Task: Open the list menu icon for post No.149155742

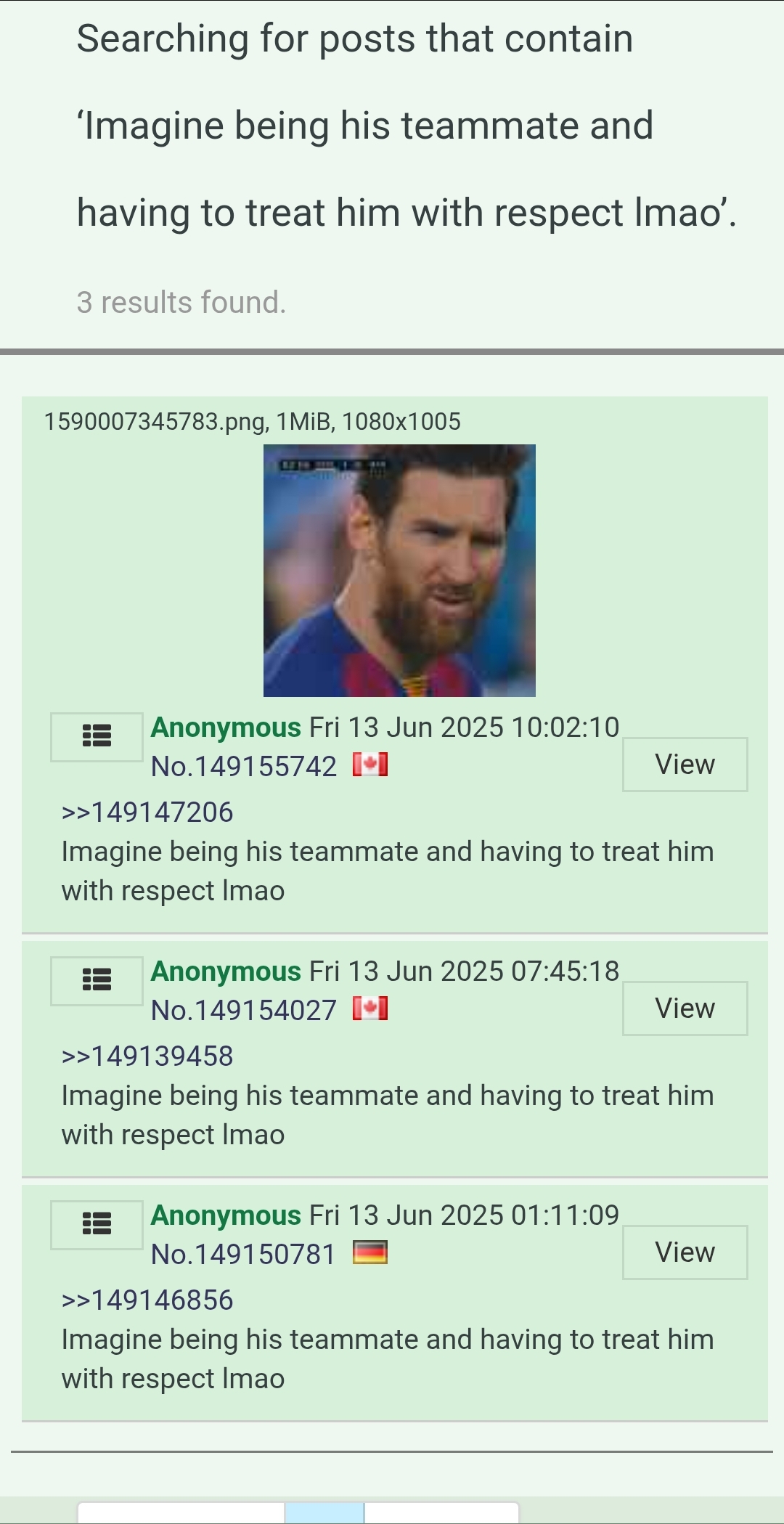Action: 97,736
